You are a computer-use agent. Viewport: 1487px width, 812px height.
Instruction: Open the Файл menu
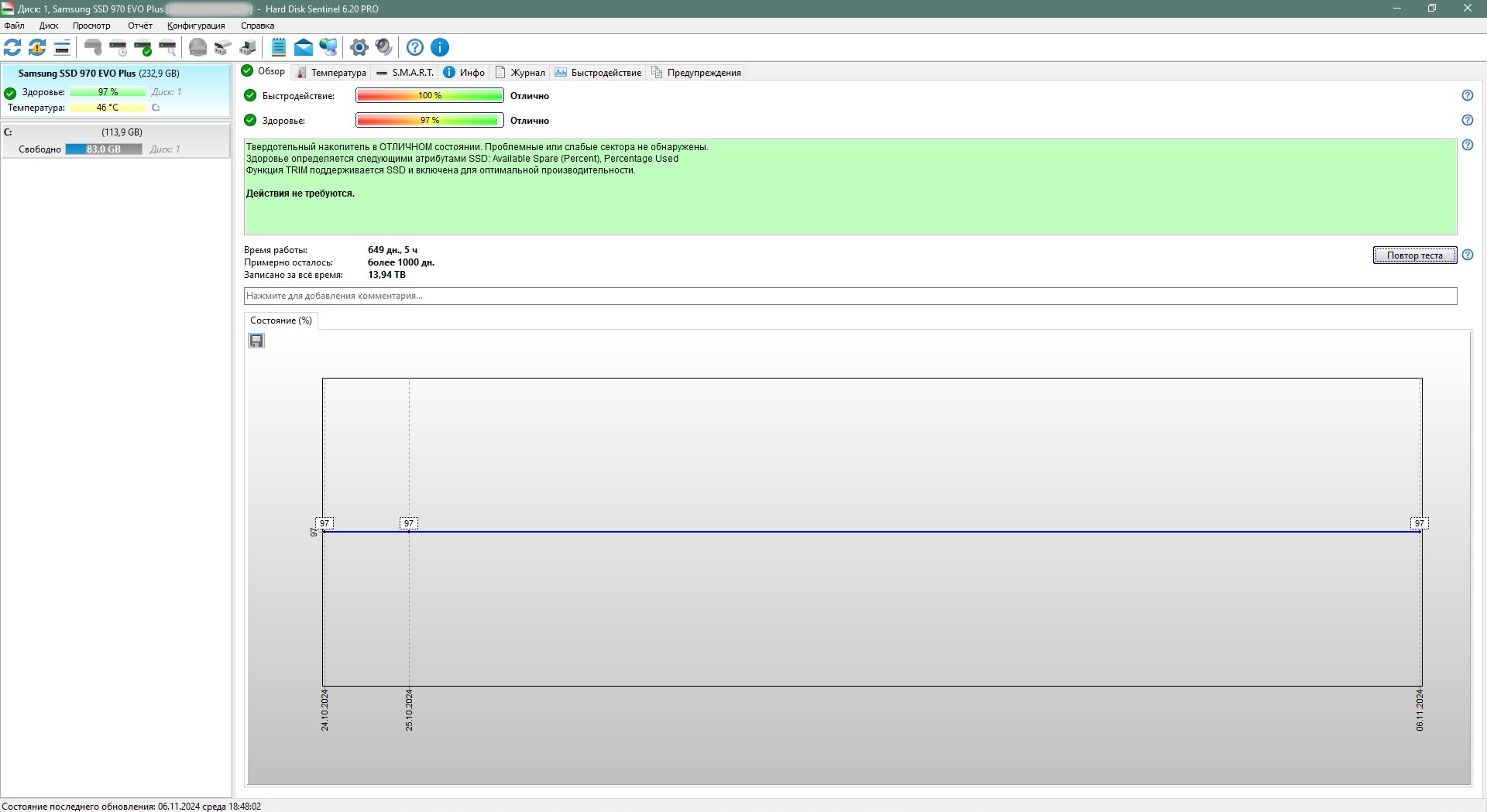click(14, 26)
